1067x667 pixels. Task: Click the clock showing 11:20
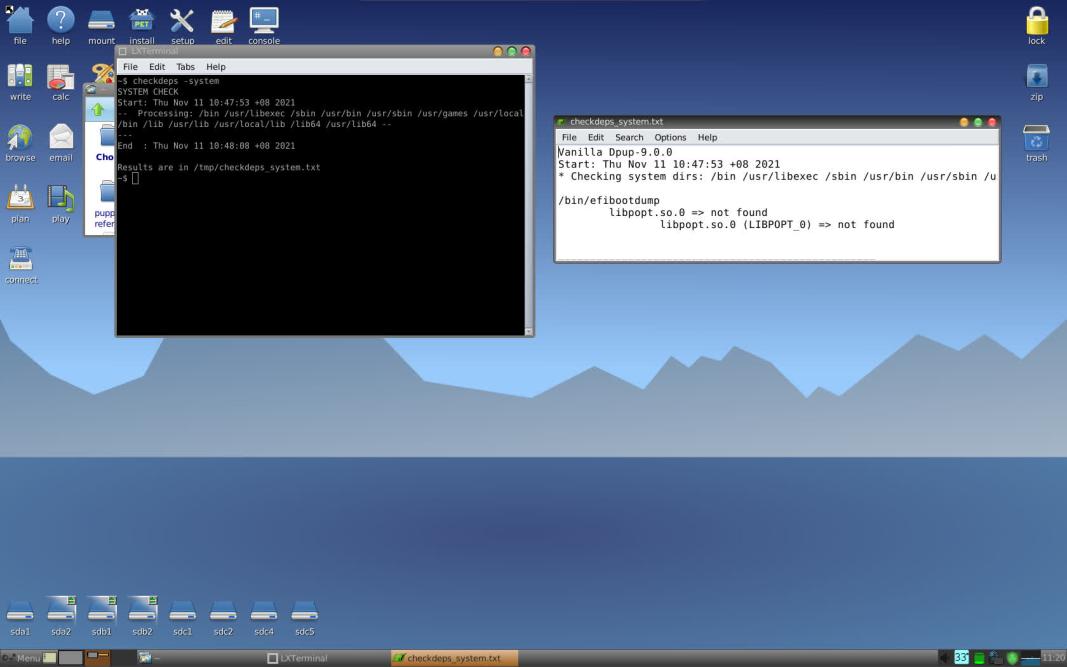click(x=1053, y=657)
